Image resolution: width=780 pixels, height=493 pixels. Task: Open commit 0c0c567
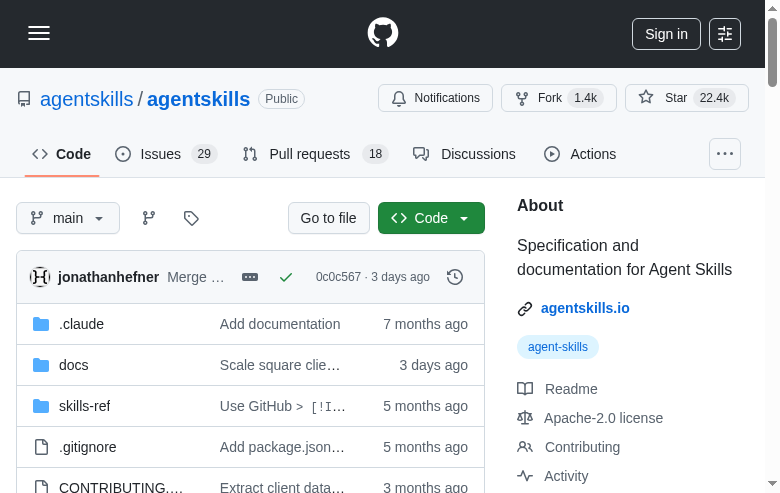click(338, 277)
